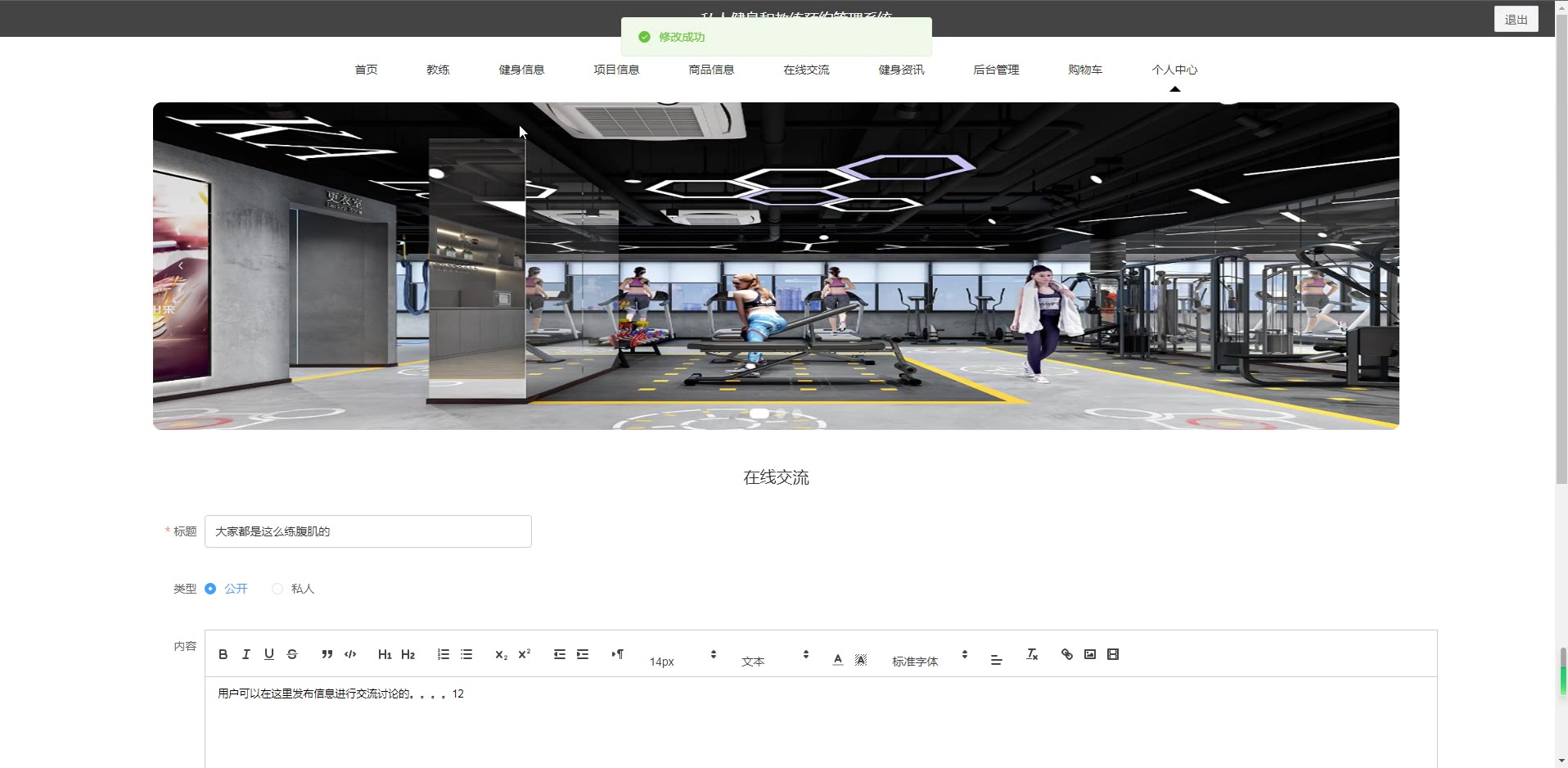Screen dimensions: 1568x768
Task: Open 在线交流 navigation item
Action: [x=806, y=70]
